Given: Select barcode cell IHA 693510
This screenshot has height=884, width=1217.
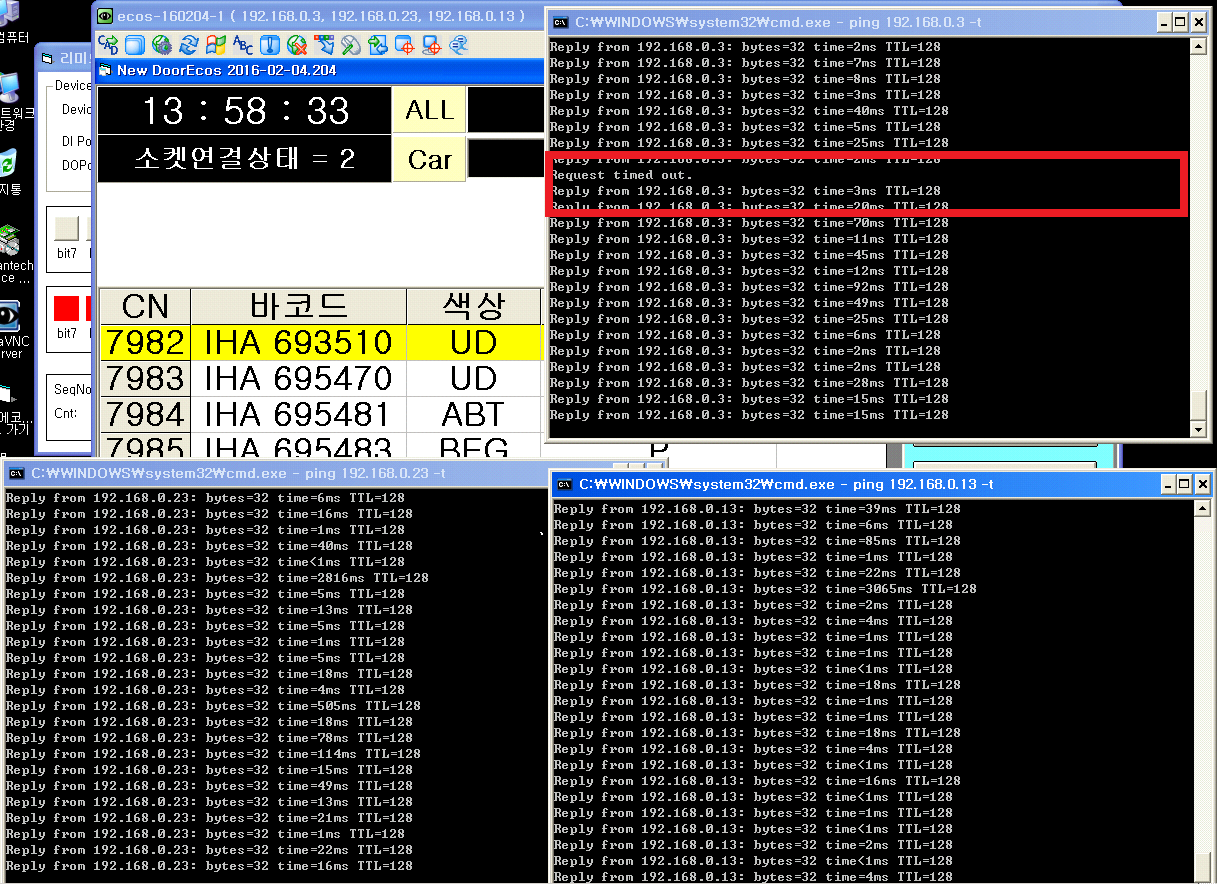Looking at the screenshot, I should [x=298, y=342].
